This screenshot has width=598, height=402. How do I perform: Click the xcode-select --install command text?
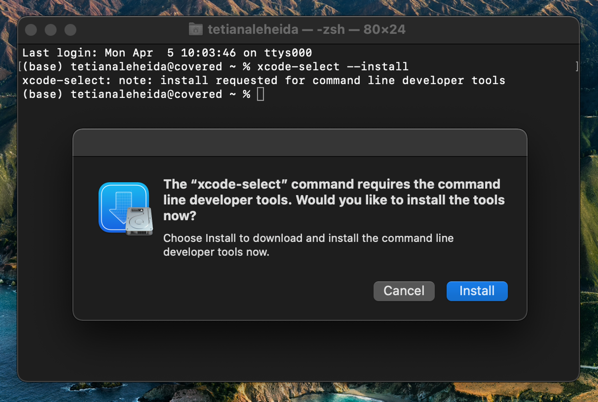(x=333, y=67)
